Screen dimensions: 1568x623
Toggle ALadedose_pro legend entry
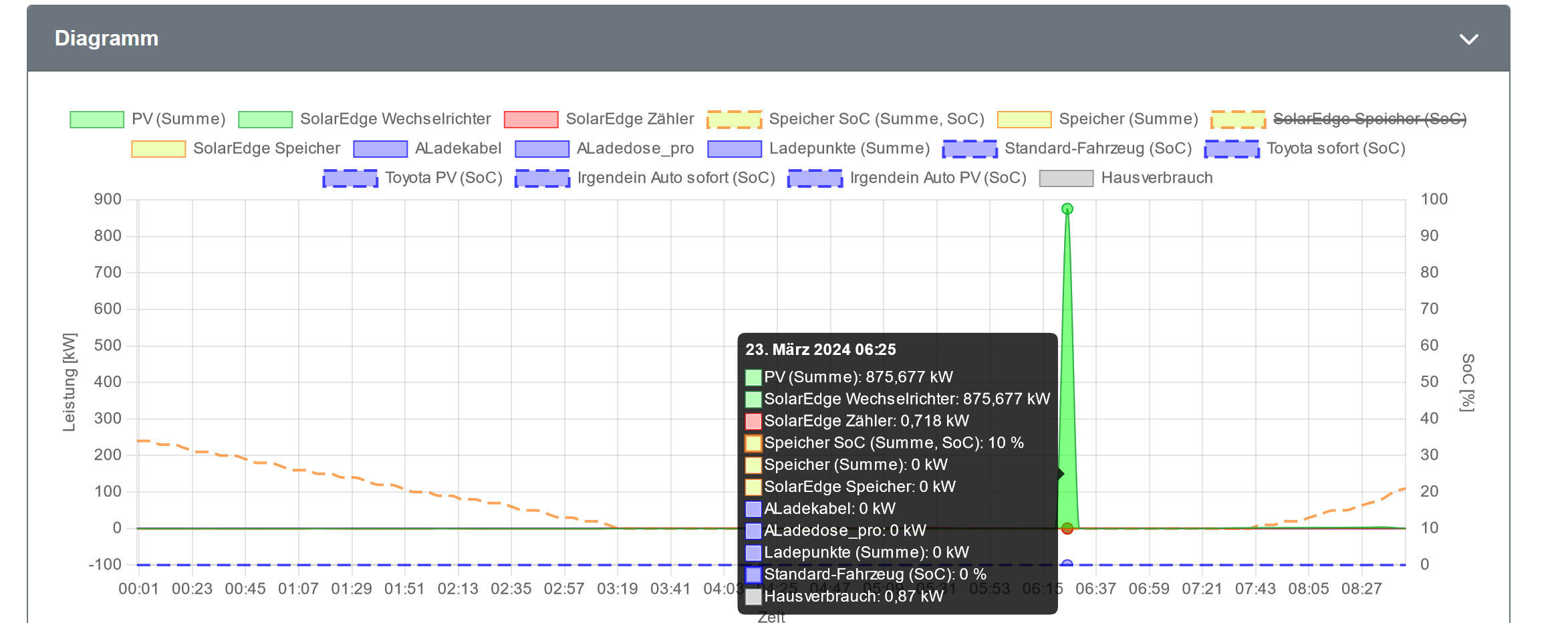click(x=605, y=148)
